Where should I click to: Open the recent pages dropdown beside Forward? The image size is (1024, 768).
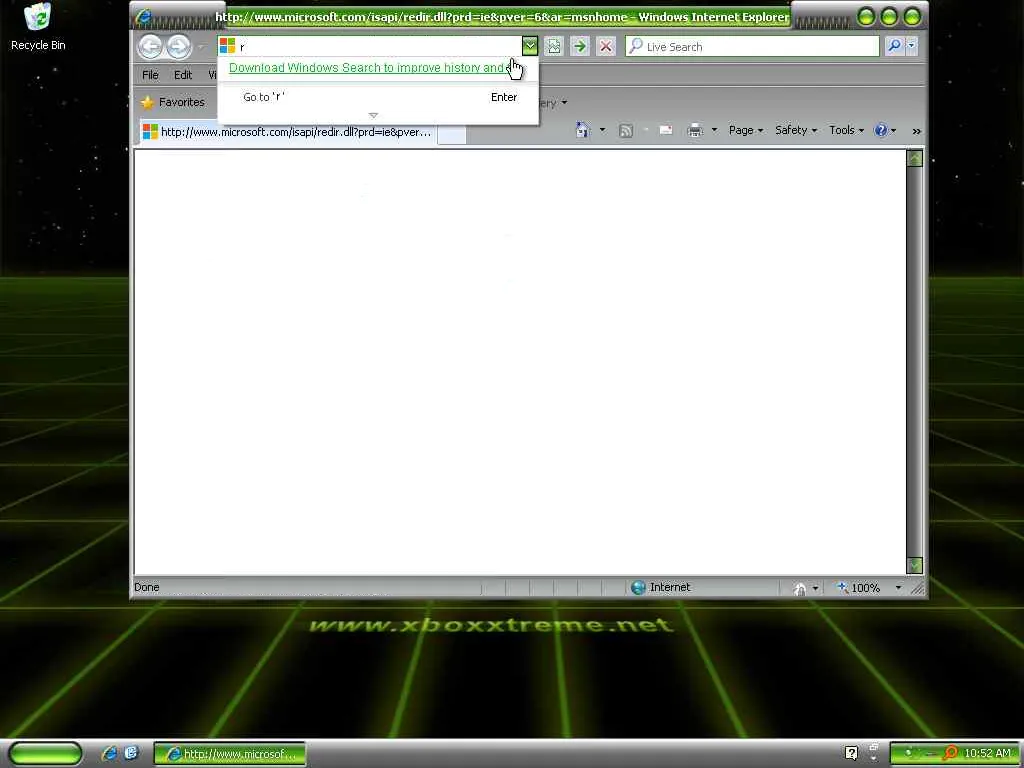201,47
